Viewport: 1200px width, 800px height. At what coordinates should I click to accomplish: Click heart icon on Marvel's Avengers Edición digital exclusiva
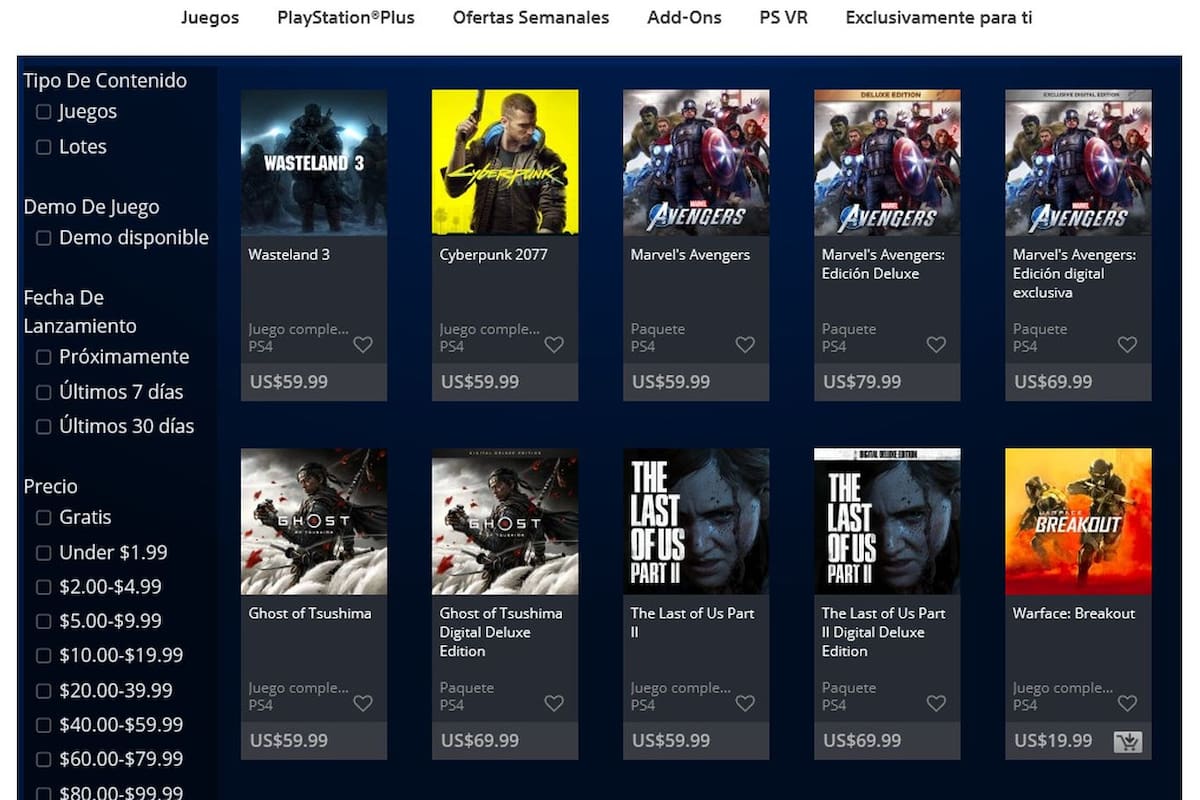click(x=1127, y=344)
